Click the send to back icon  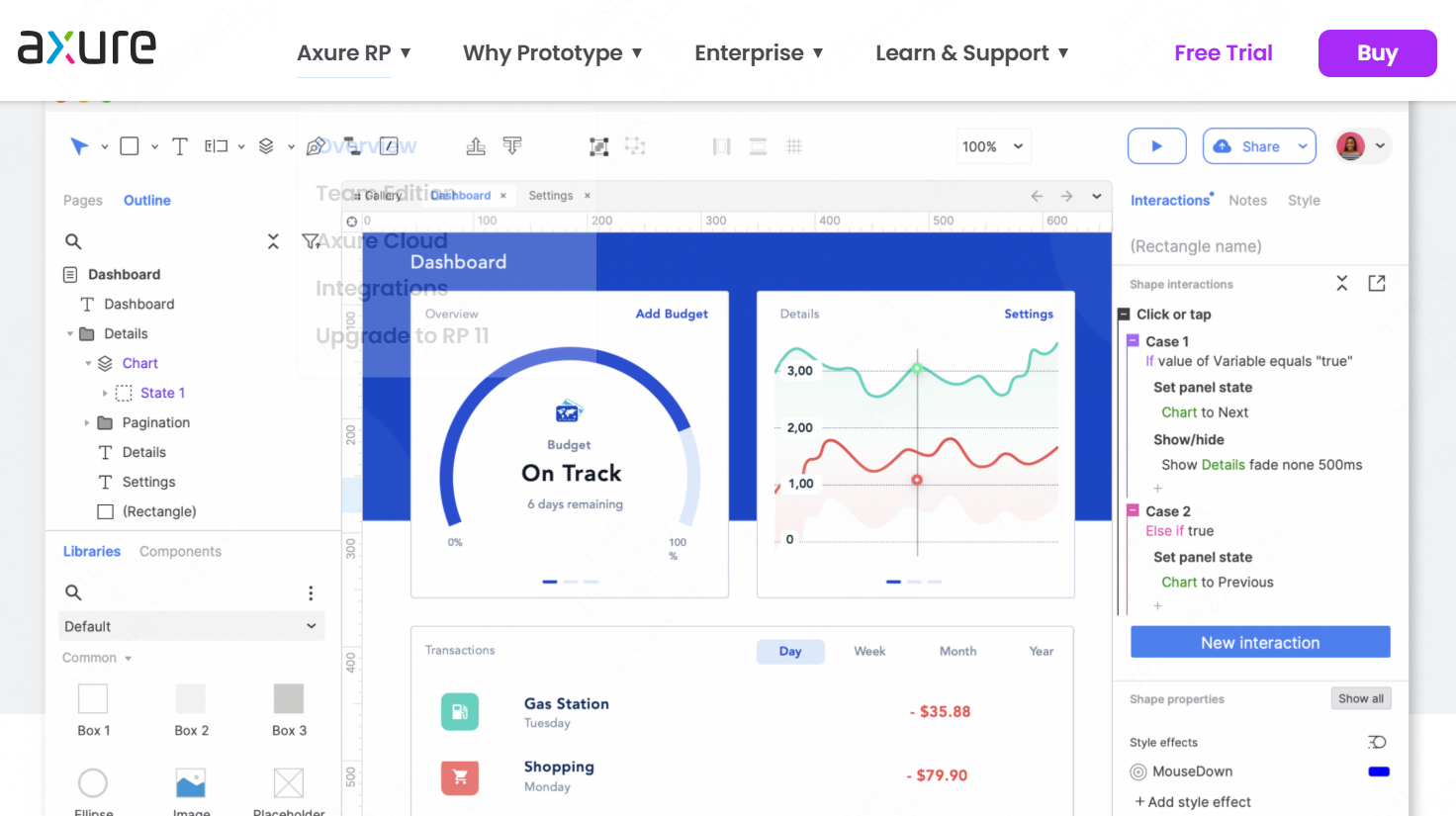(x=512, y=146)
